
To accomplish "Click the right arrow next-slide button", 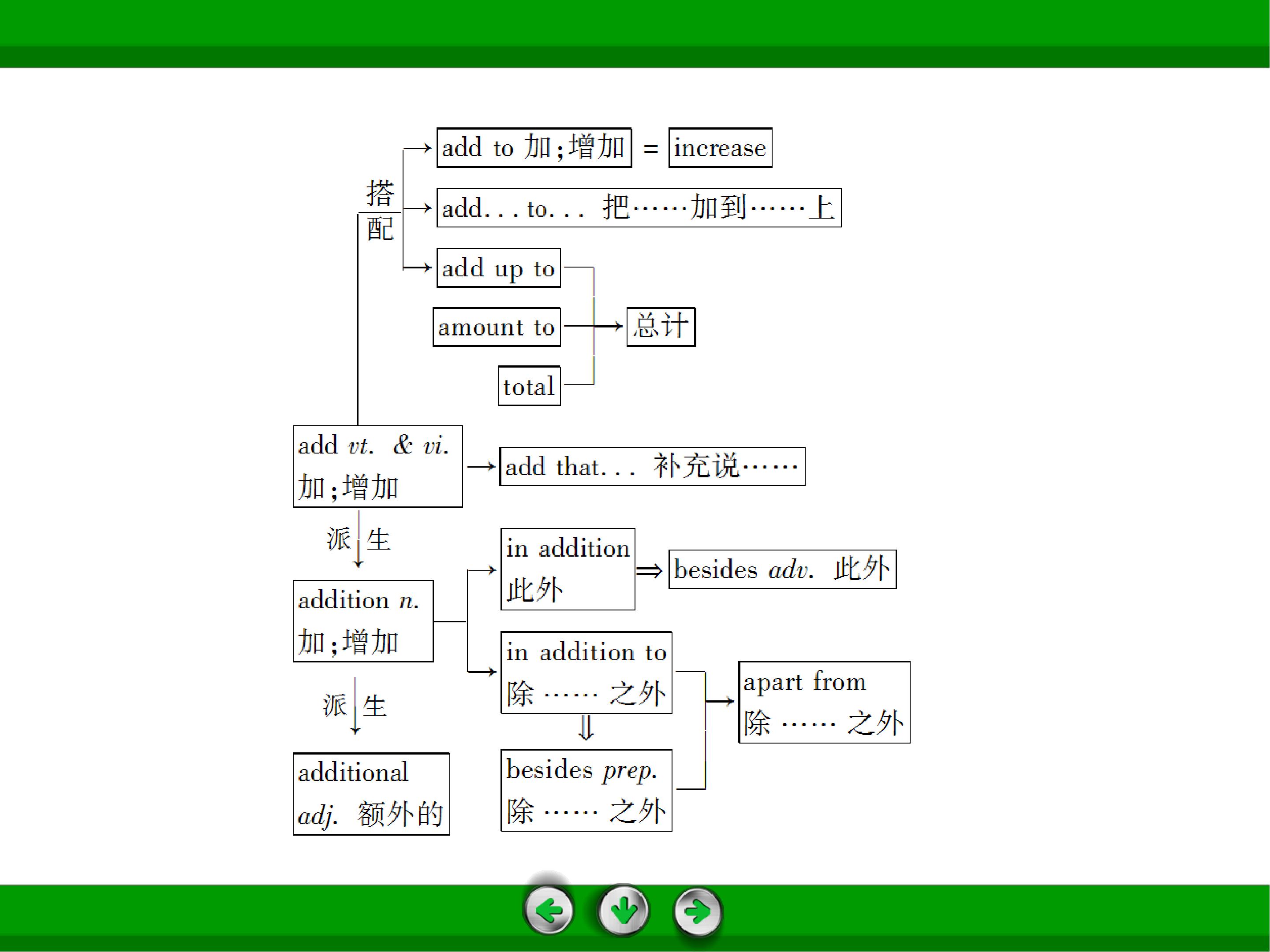I will [x=698, y=911].
